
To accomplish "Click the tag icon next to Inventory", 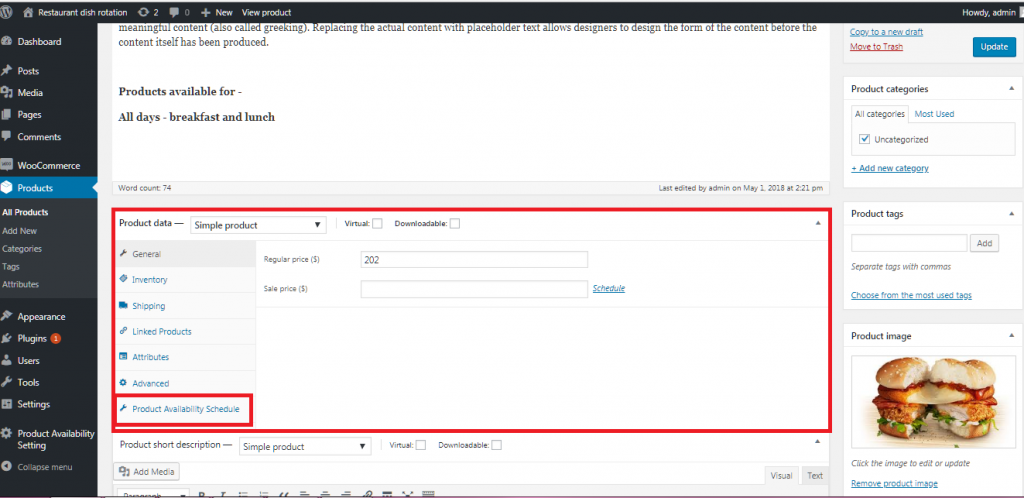I will coord(123,279).
